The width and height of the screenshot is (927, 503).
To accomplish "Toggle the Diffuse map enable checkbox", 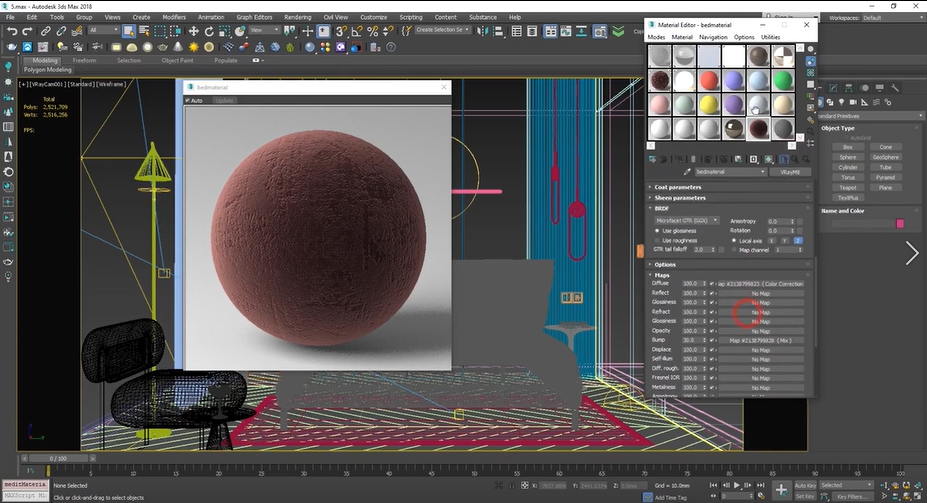I will pos(712,284).
